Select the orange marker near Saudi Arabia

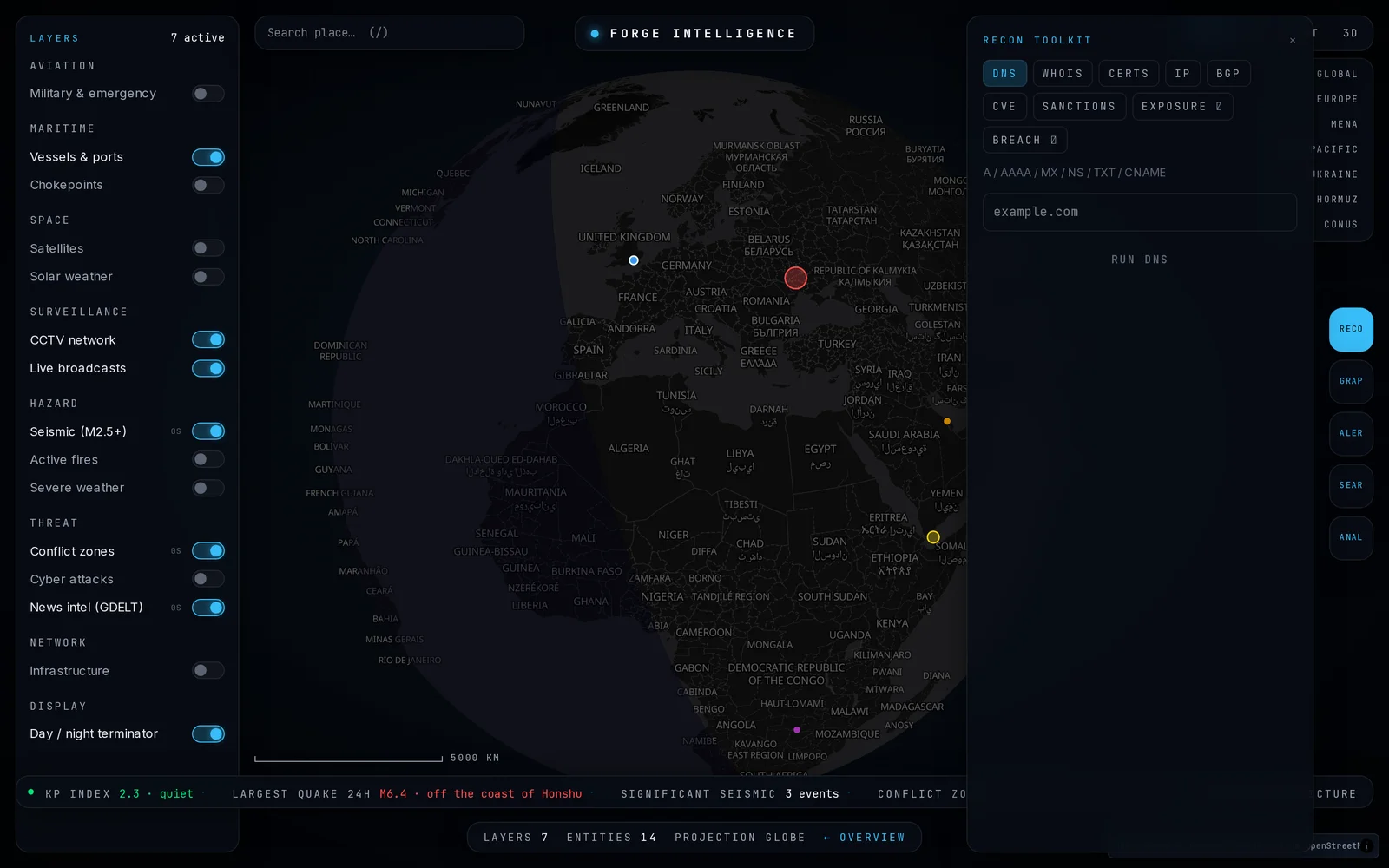947,421
